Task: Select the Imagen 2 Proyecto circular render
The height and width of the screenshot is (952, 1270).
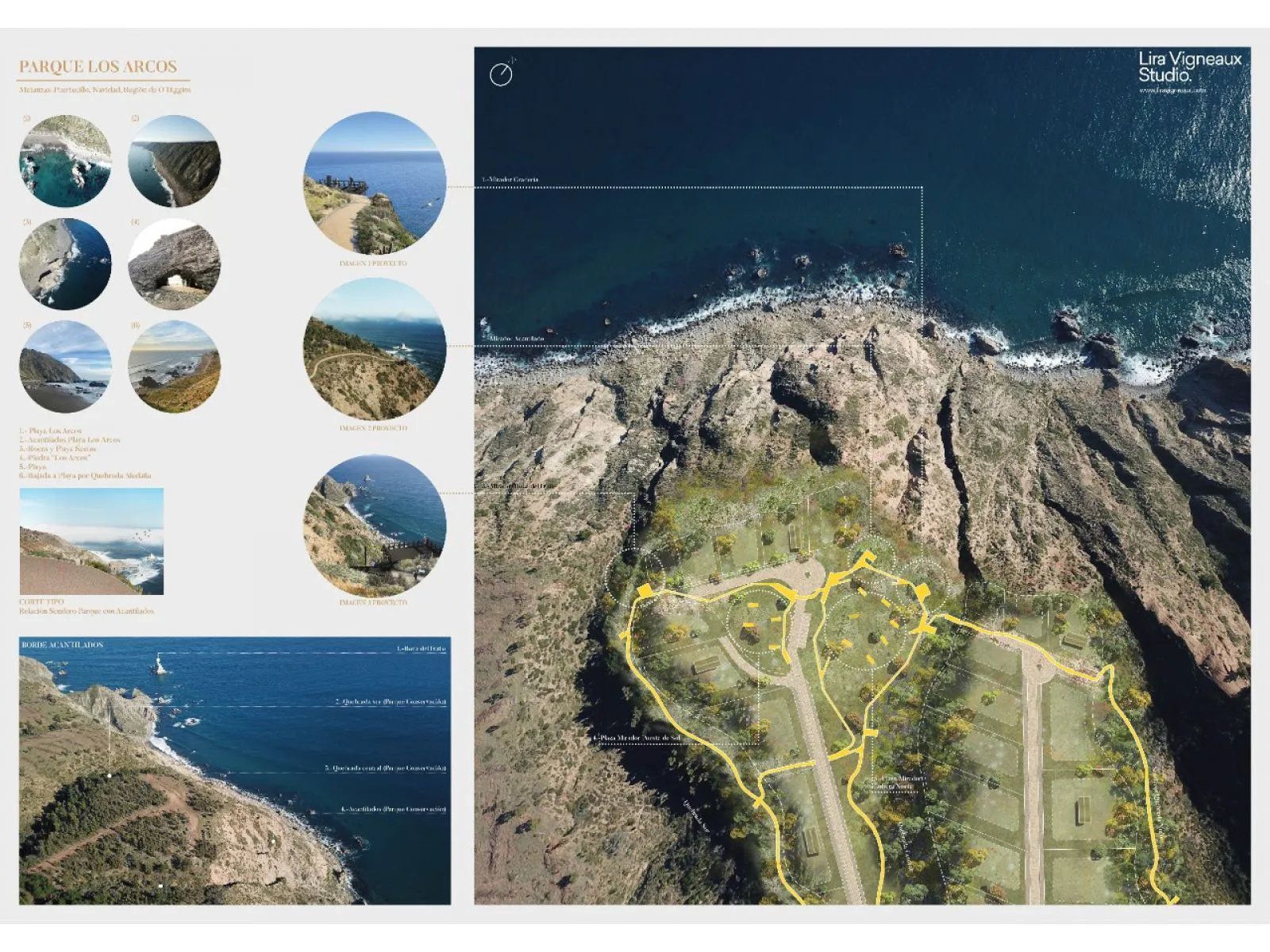Action: pos(375,349)
